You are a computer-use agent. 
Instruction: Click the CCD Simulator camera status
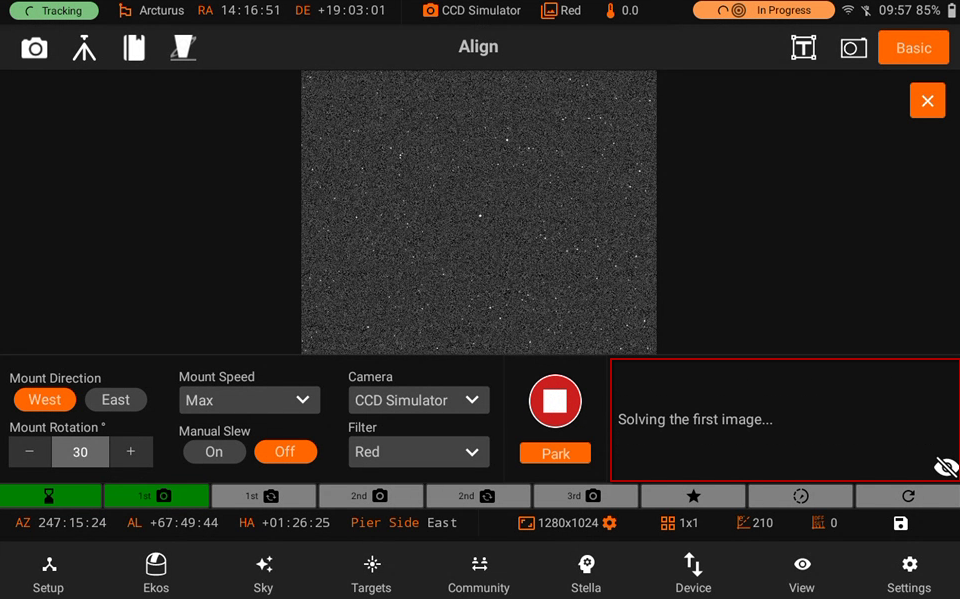click(x=471, y=10)
